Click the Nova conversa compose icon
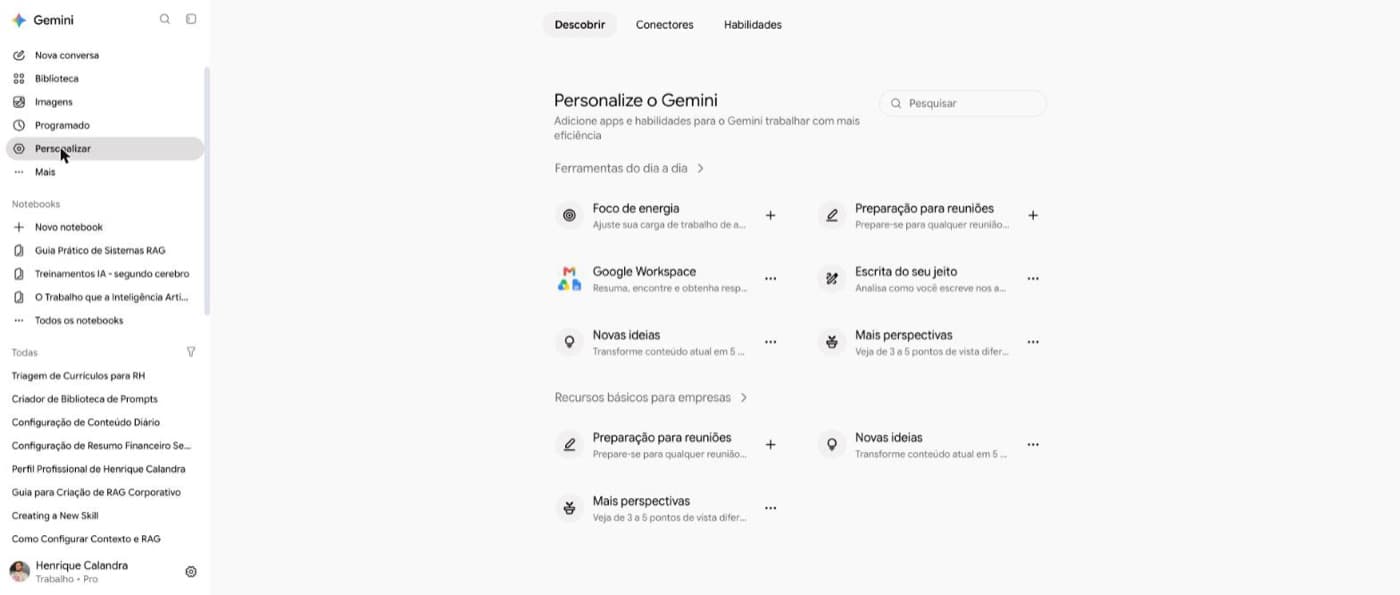1400x595 pixels. point(18,55)
